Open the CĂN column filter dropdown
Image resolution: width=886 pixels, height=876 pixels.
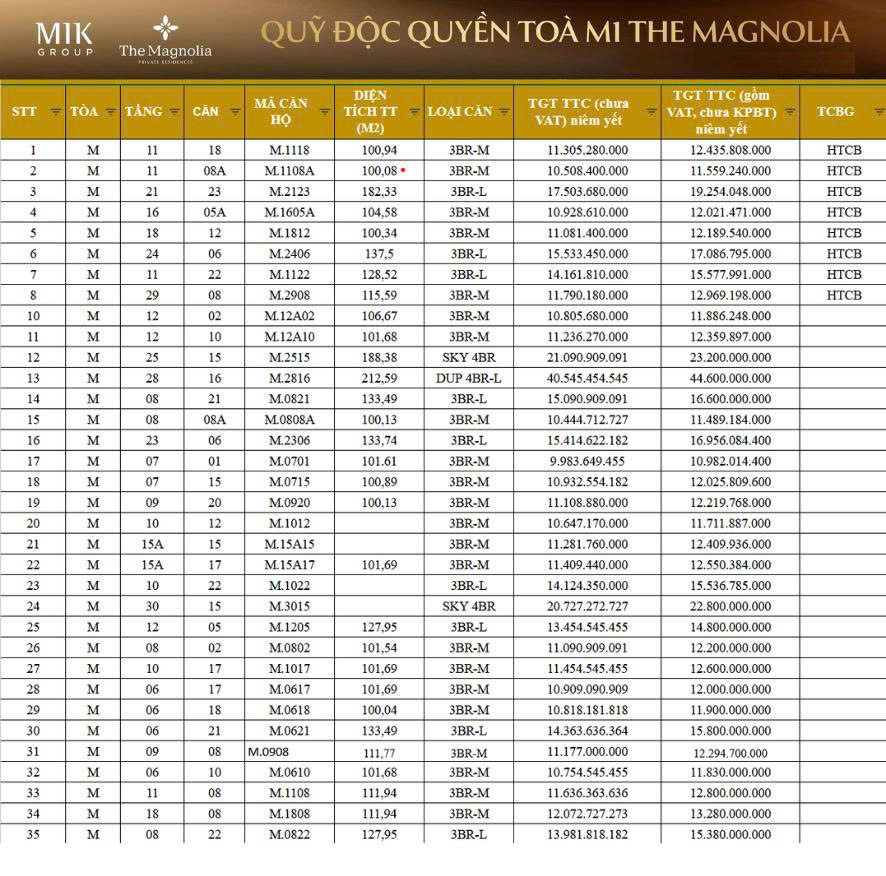pos(235,112)
